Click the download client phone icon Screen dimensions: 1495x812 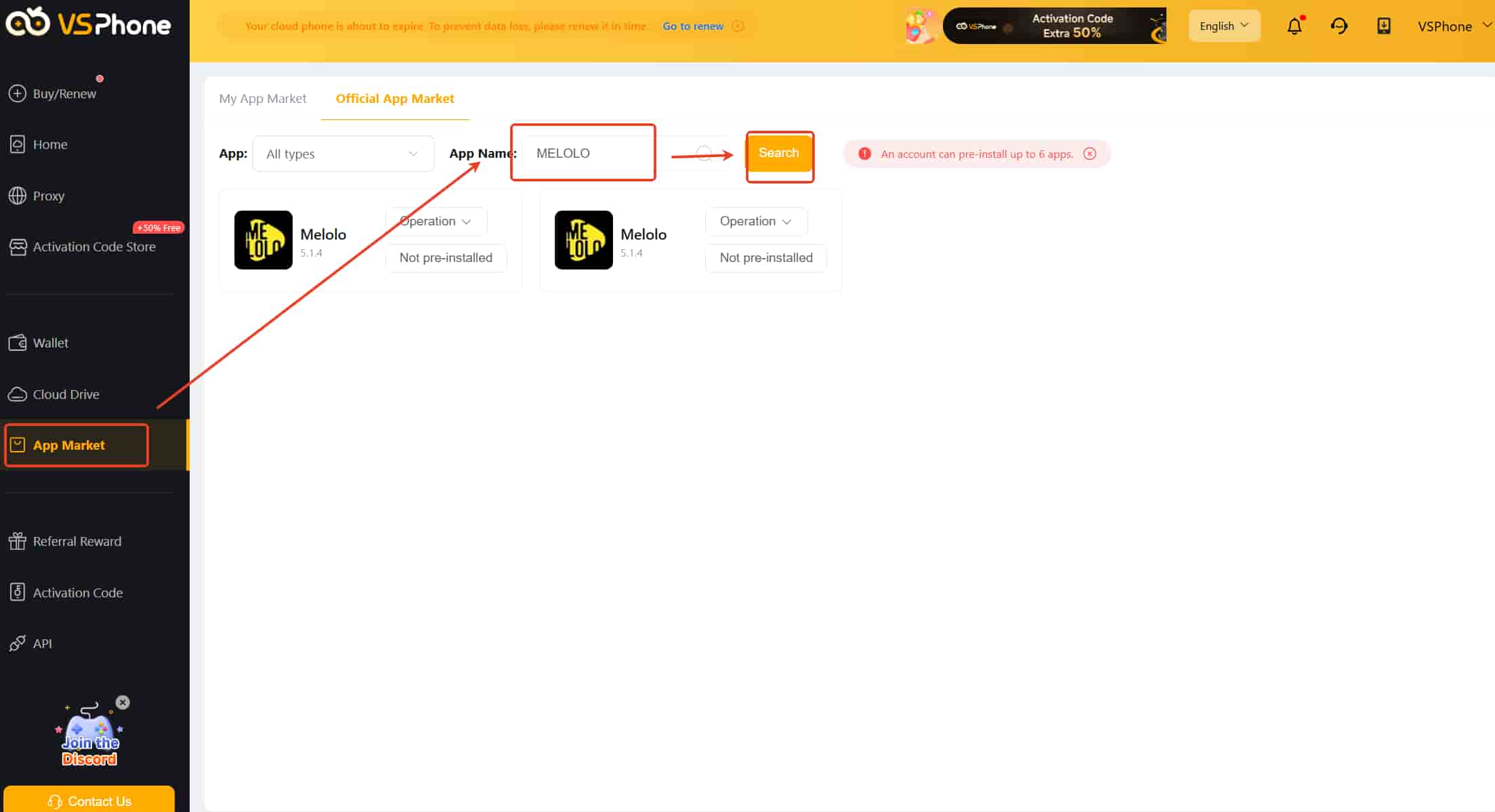coord(1383,26)
